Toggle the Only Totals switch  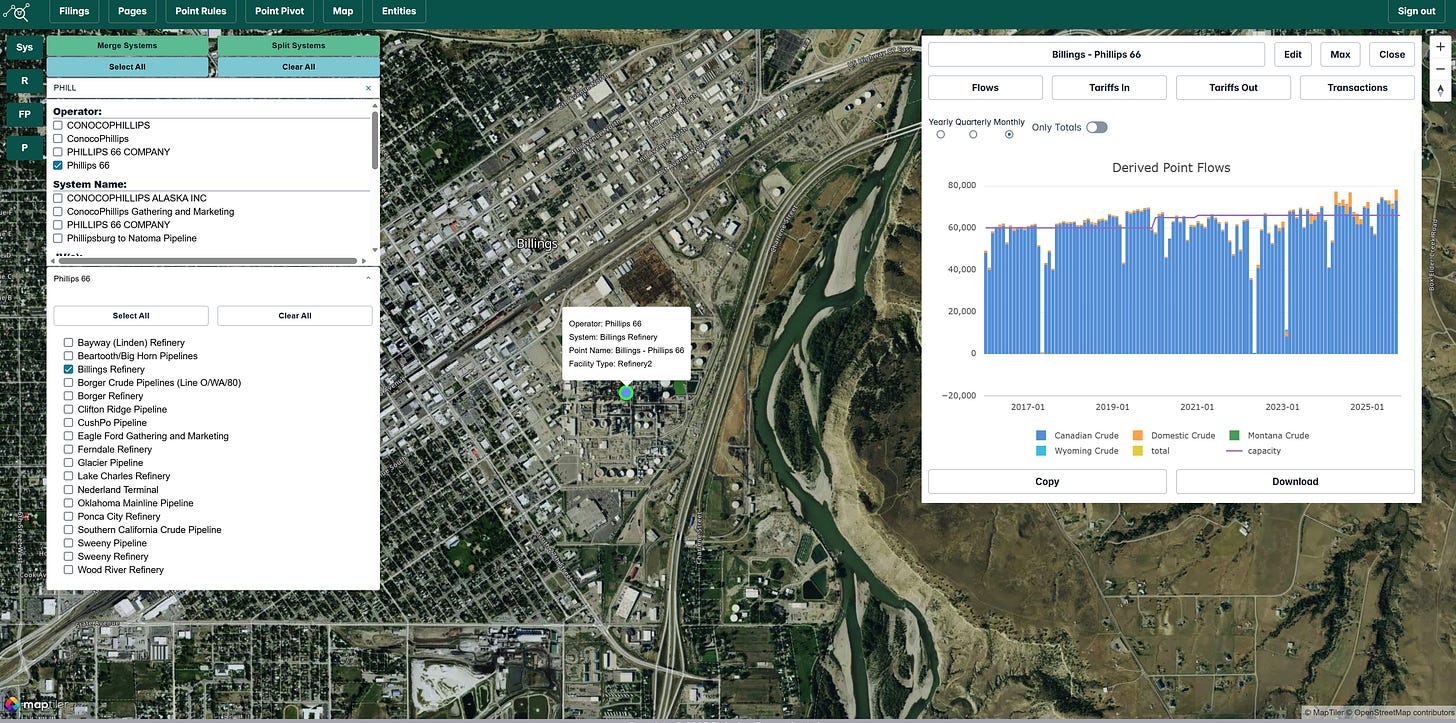tap(1097, 127)
